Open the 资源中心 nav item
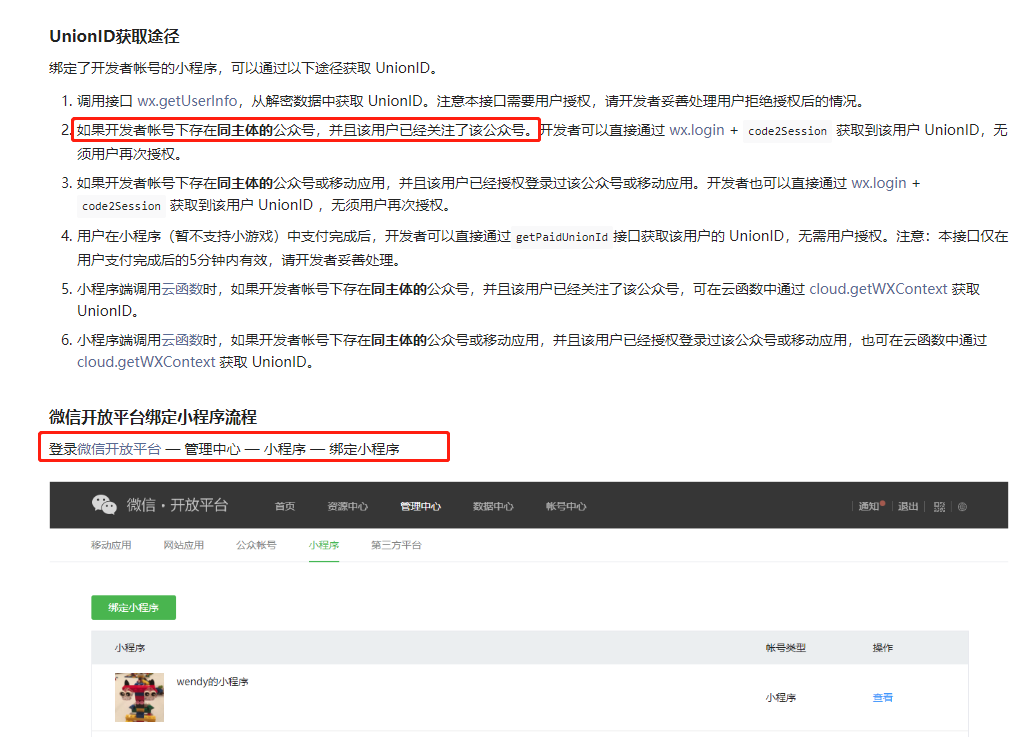 click(348, 506)
